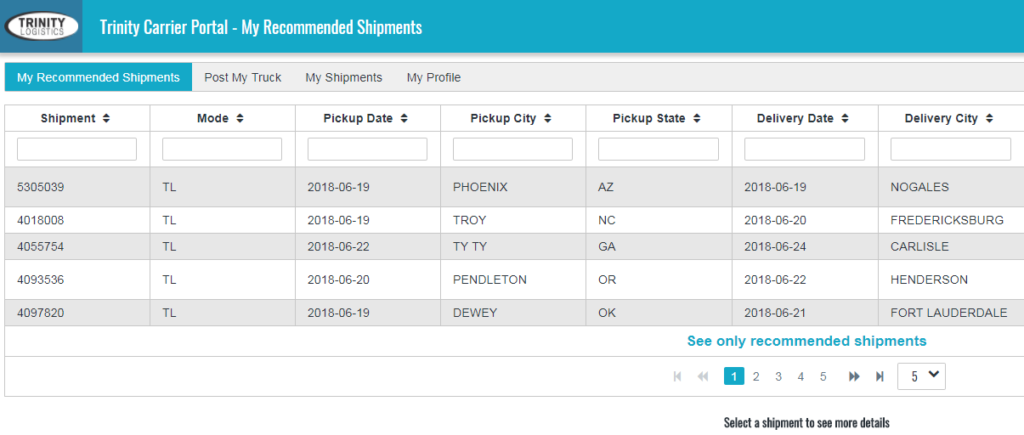The image size is (1024, 435).
Task: Go to page 5 of results
Action: click(x=823, y=376)
